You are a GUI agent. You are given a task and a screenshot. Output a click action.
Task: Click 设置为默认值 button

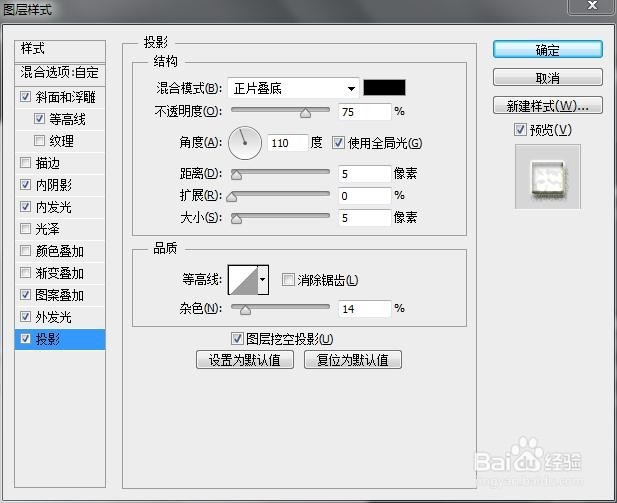(x=245, y=360)
